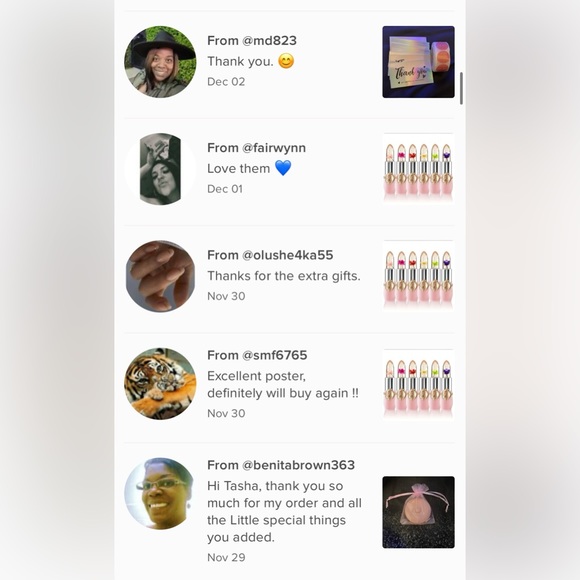Viewport: 580px width, 580px height.
Task: Select the "Thanks for the extra gifts." comment
Action: 284,276
